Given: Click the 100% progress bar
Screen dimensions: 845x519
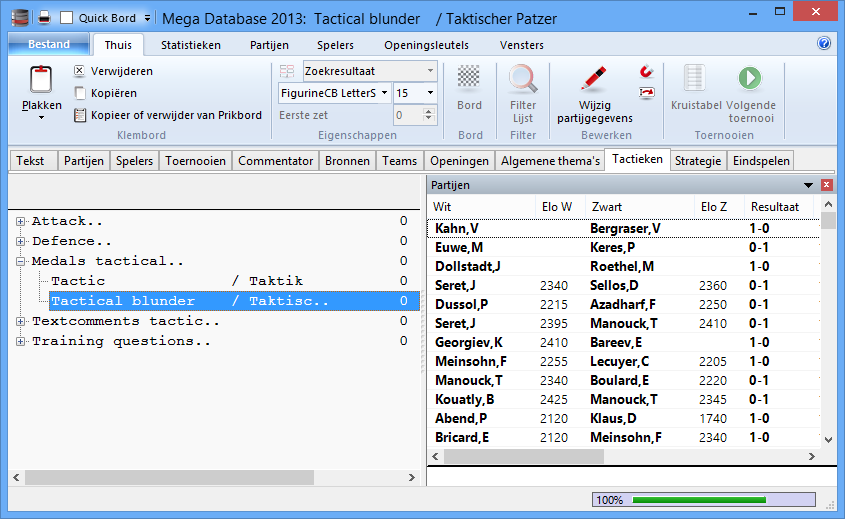Looking at the screenshot, I should pyautogui.click(x=704, y=500).
